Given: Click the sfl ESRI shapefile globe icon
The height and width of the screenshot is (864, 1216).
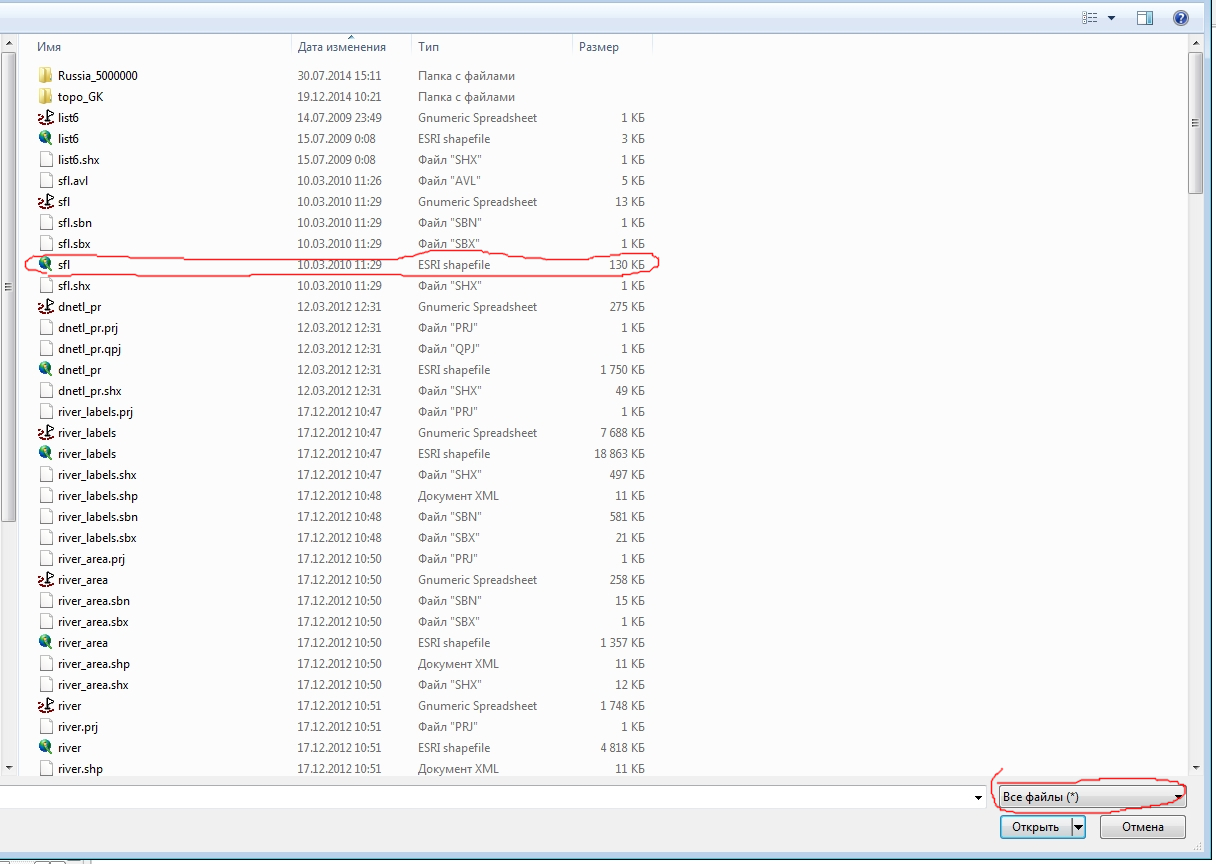Looking at the screenshot, I should [45, 265].
